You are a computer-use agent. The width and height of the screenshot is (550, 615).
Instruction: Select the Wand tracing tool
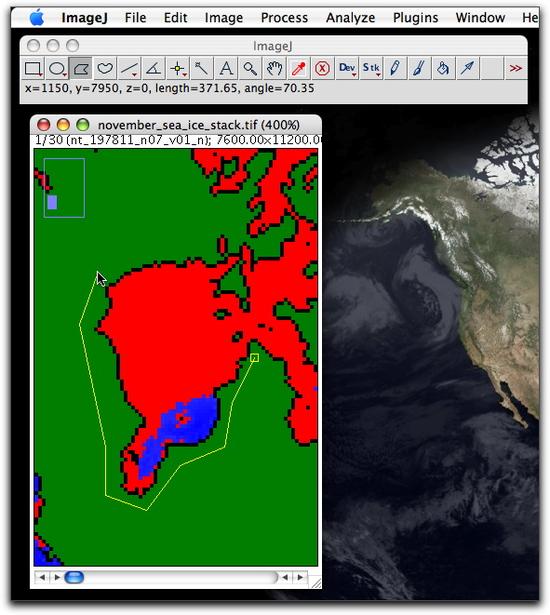(202, 69)
